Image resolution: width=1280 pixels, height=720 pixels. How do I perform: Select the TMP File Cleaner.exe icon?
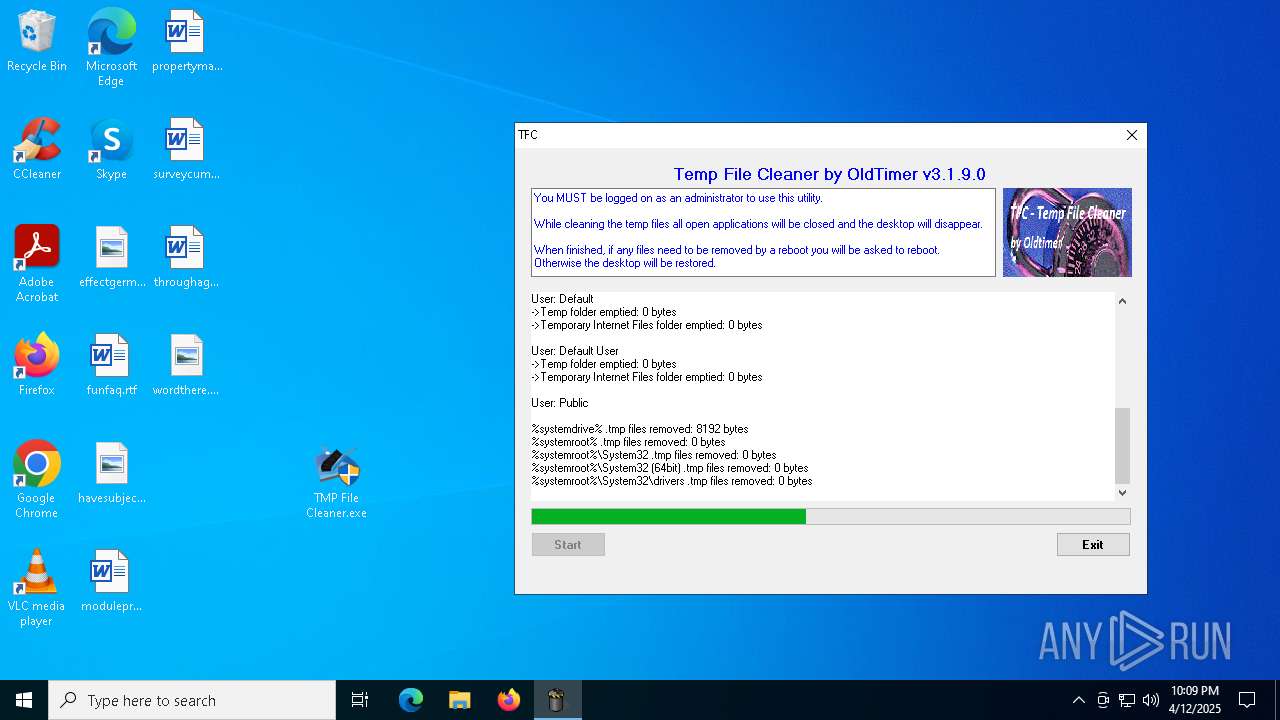336,482
